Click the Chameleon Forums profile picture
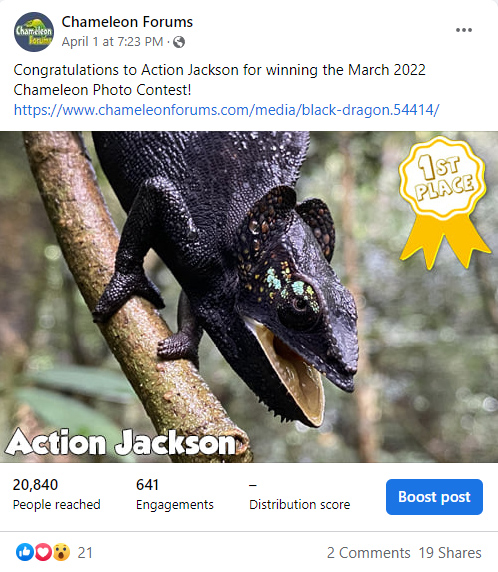Image resolution: width=498 pixels, height=572 pixels. point(34,32)
